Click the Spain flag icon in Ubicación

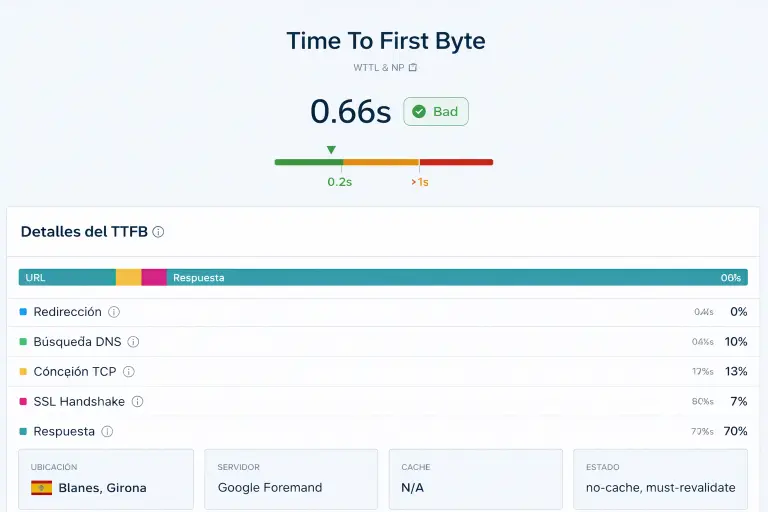(x=41, y=488)
